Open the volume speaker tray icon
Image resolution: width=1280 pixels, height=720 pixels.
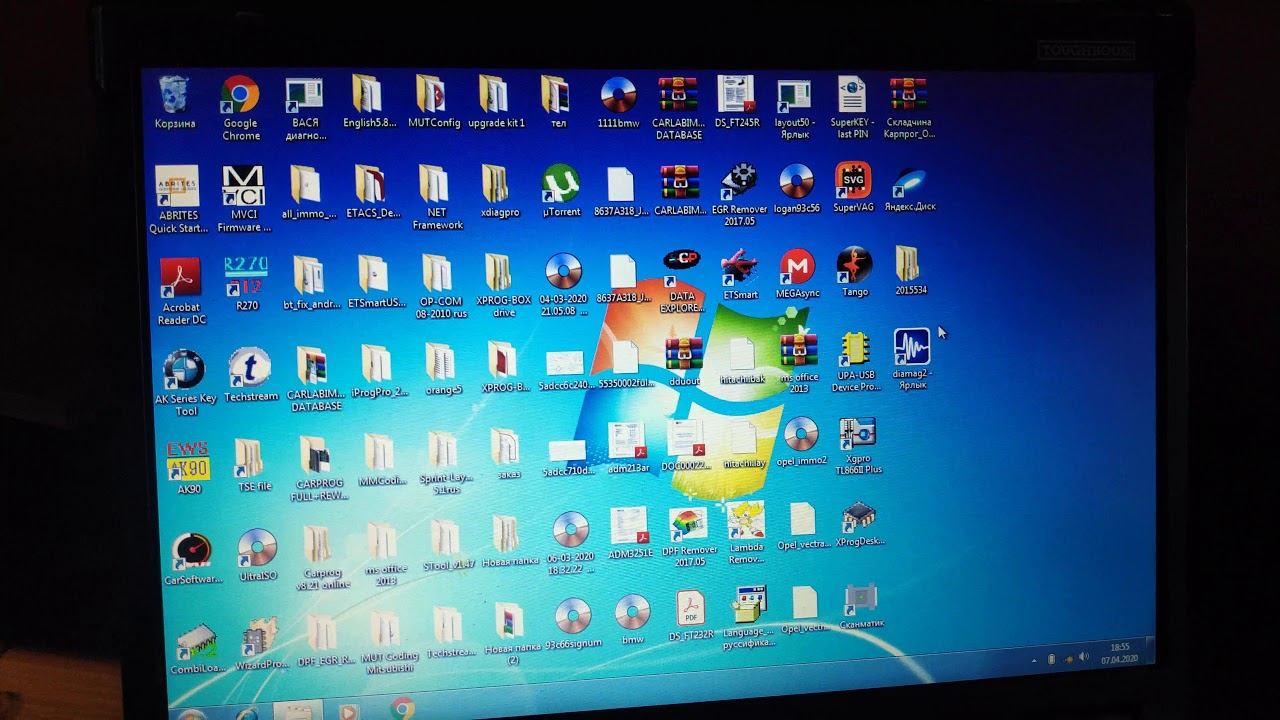click(x=1084, y=657)
